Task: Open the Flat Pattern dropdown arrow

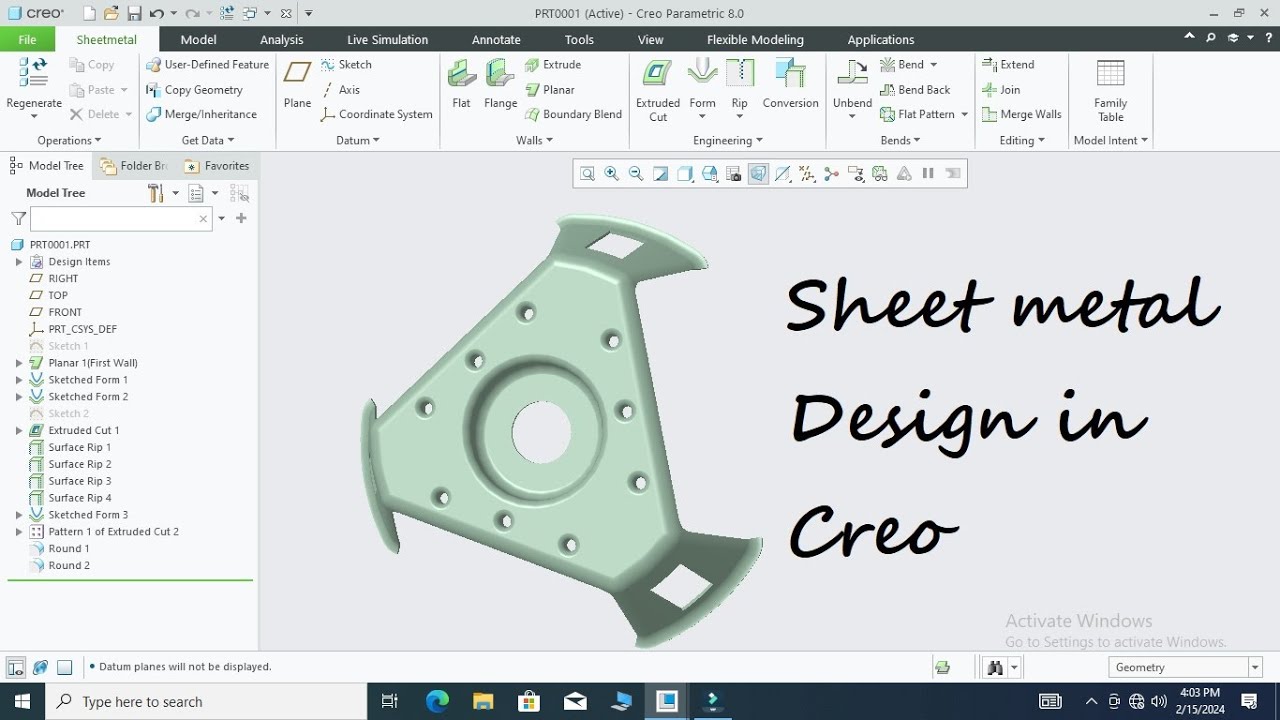Action: click(964, 114)
